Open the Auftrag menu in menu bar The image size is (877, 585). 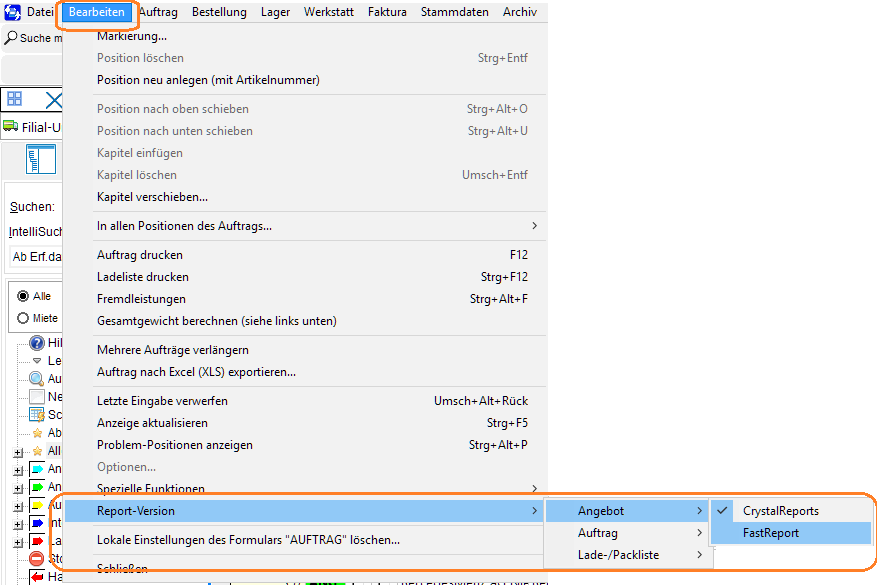pos(158,12)
